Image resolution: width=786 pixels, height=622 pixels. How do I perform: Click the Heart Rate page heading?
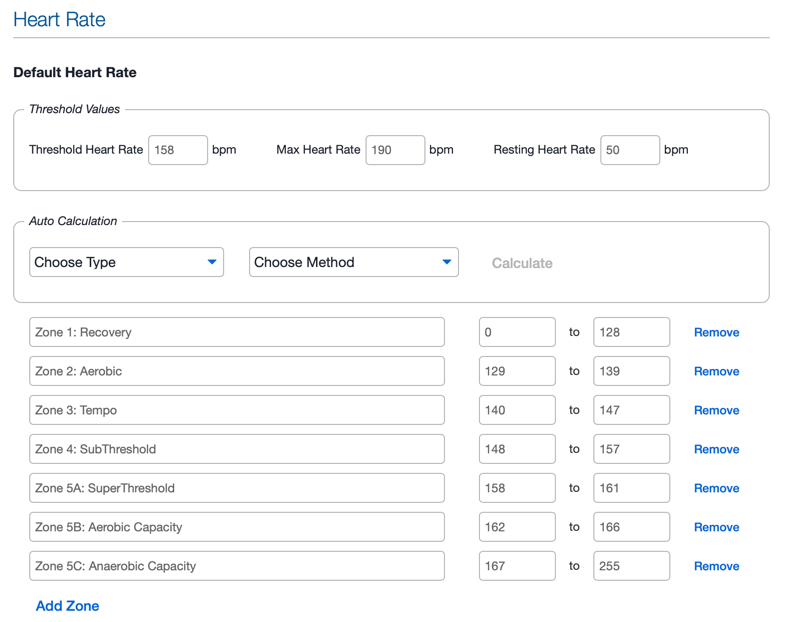click(59, 20)
